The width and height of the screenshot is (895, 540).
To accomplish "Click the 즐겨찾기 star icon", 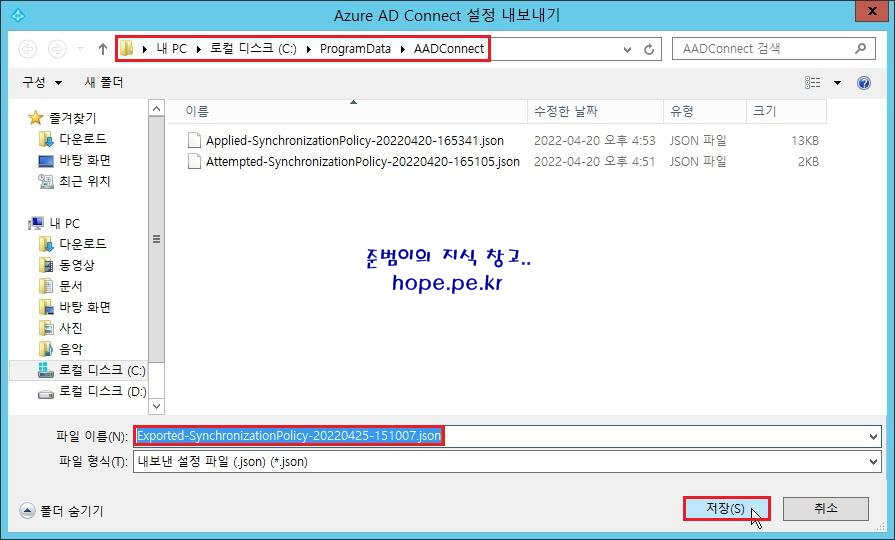I will [35, 118].
